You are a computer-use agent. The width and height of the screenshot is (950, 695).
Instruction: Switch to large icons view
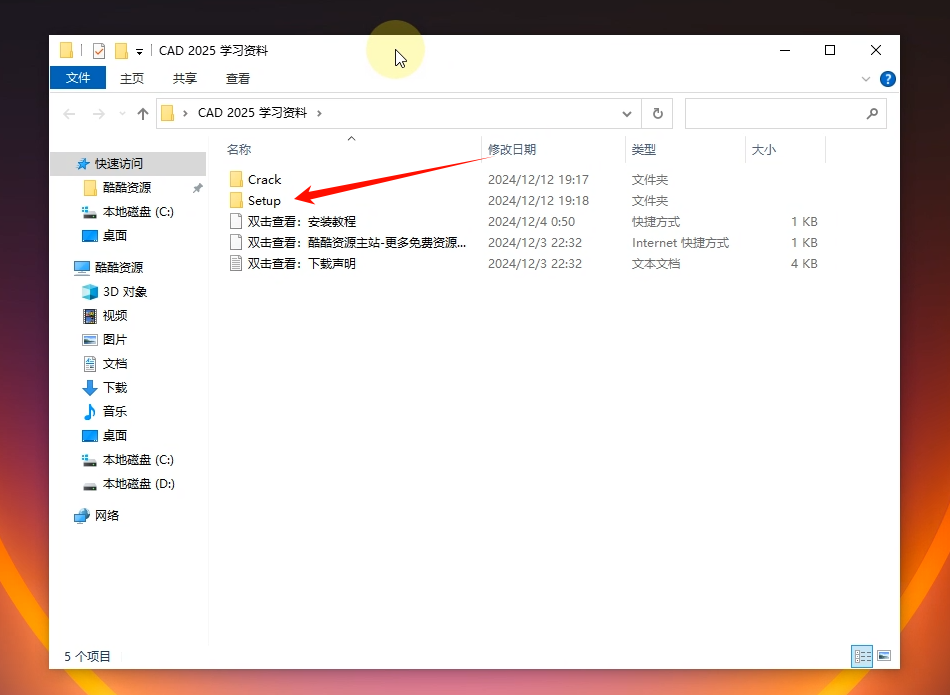click(883, 656)
